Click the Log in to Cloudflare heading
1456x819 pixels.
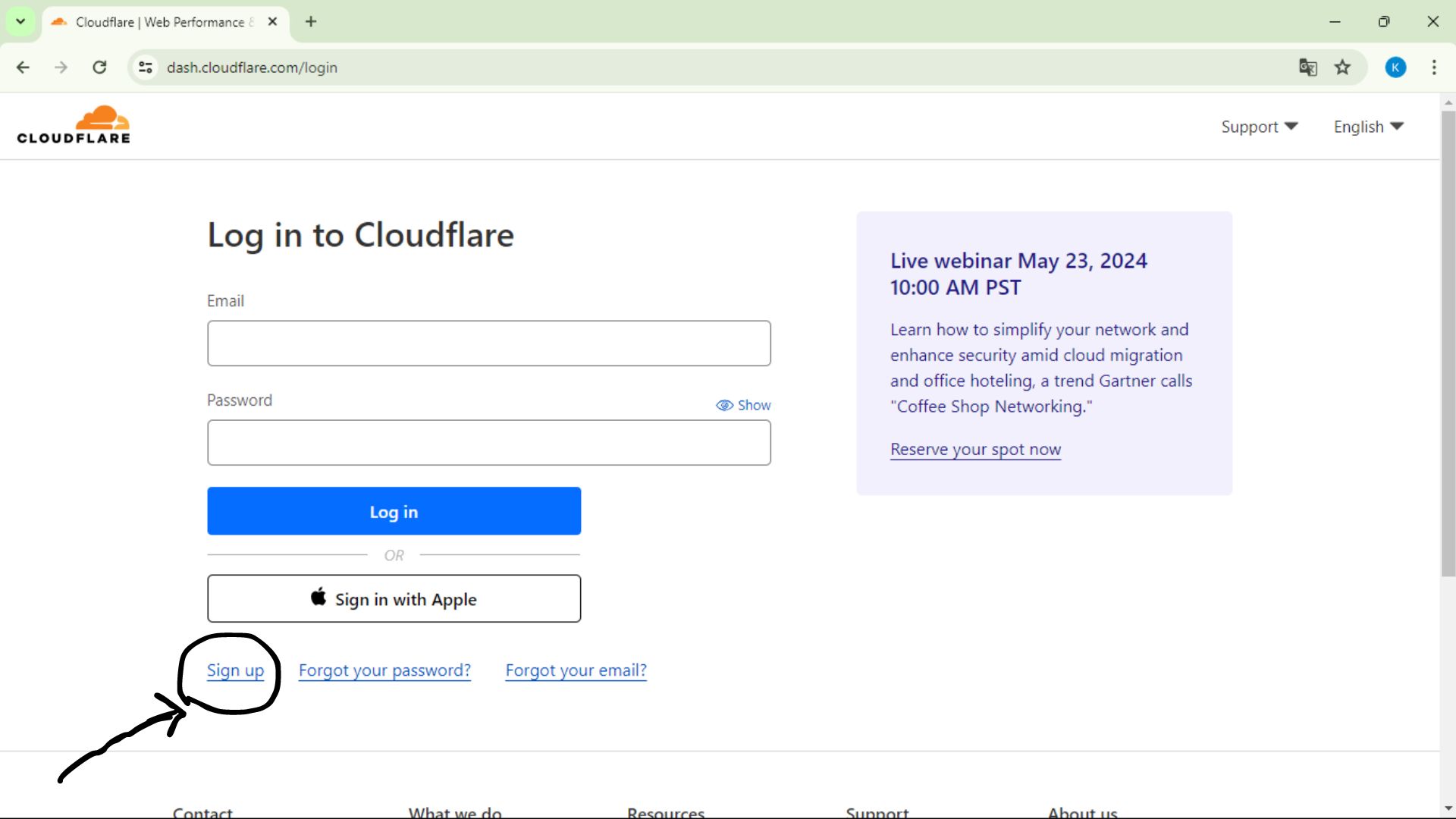(361, 235)
